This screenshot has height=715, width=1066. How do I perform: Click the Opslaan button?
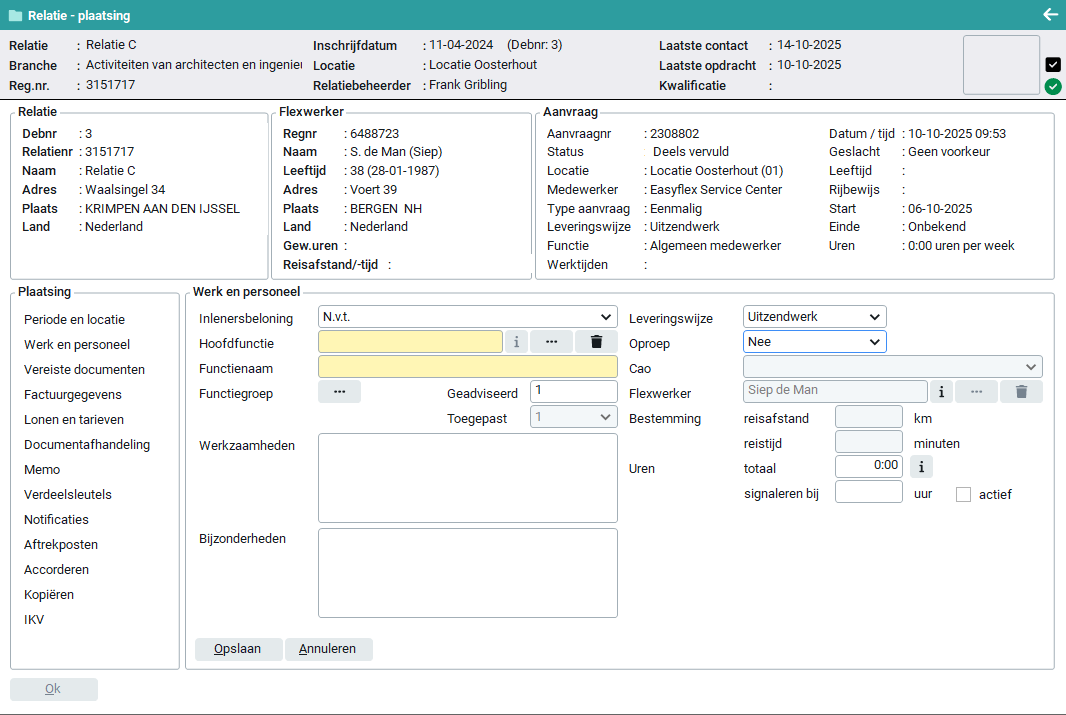click(238, 649)
